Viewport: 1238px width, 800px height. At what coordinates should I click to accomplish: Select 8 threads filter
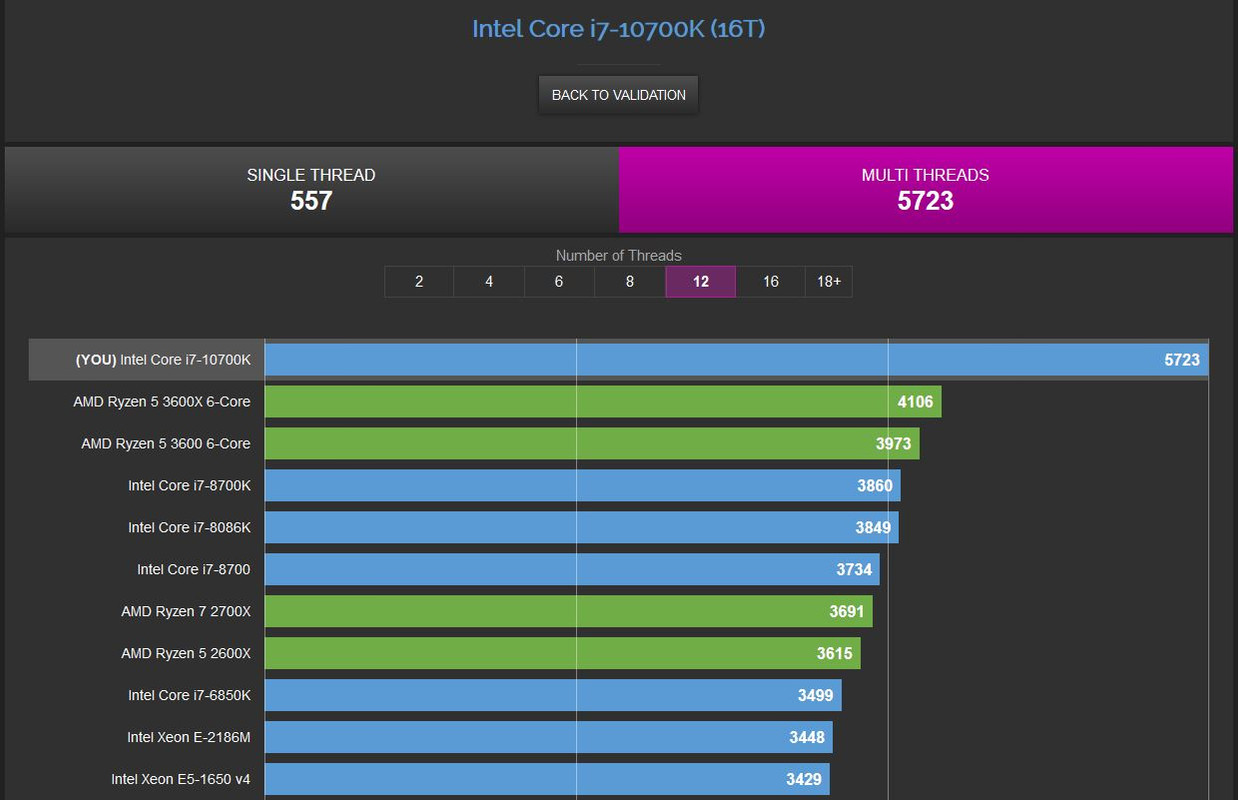pos(630,282)
